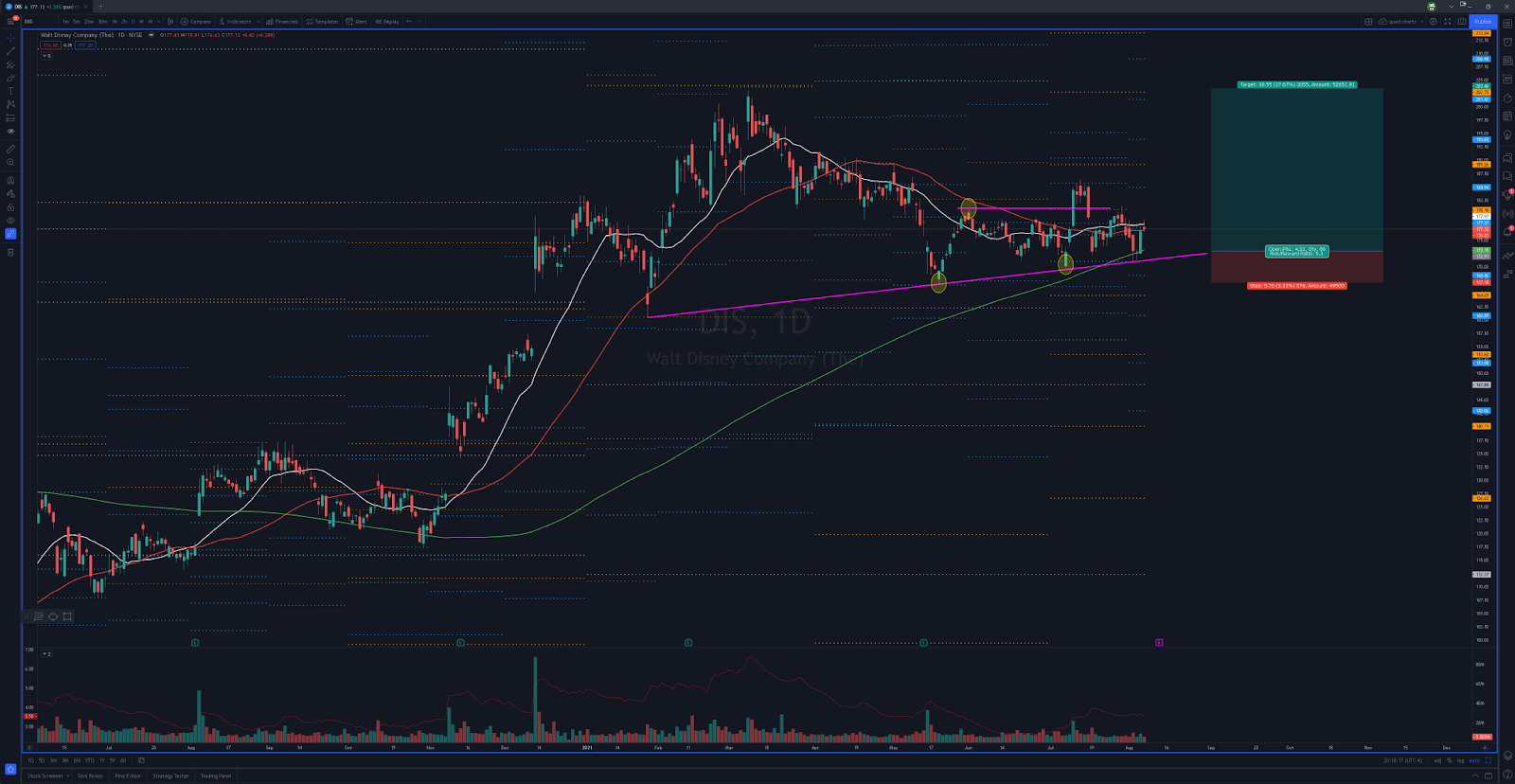Enter fullscreen chart mode

point(1447,21)
